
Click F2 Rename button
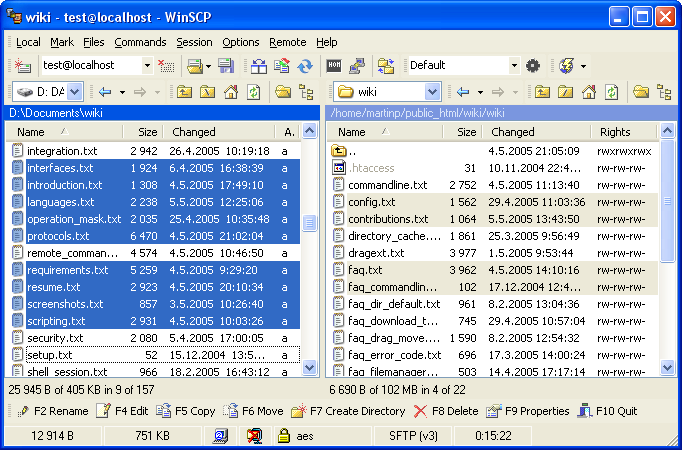coord(52,411)
